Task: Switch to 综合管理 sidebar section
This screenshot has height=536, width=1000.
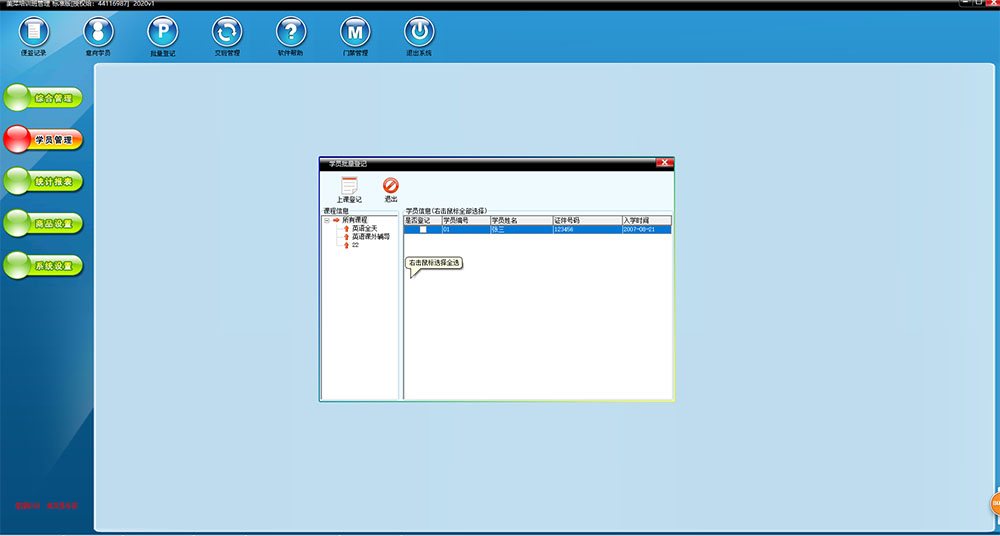Action: [43, 98]
